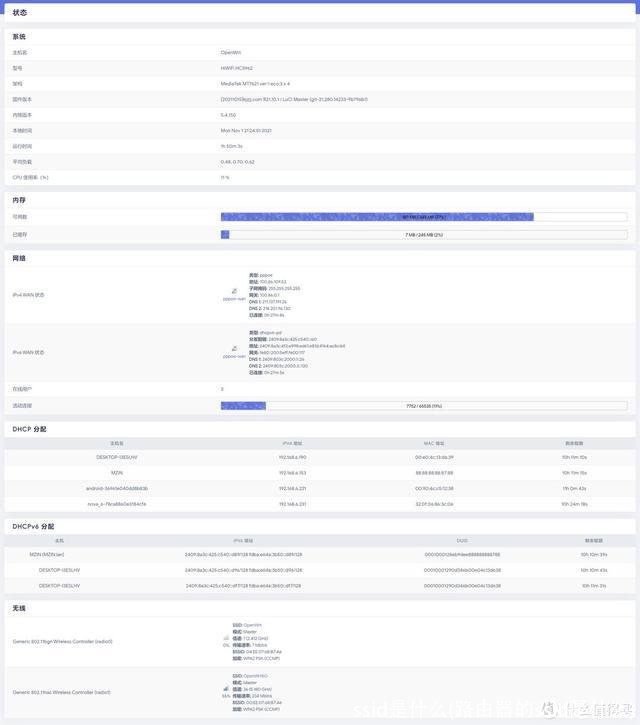
Task: Click the active connections progress bar
Action: 424,406
